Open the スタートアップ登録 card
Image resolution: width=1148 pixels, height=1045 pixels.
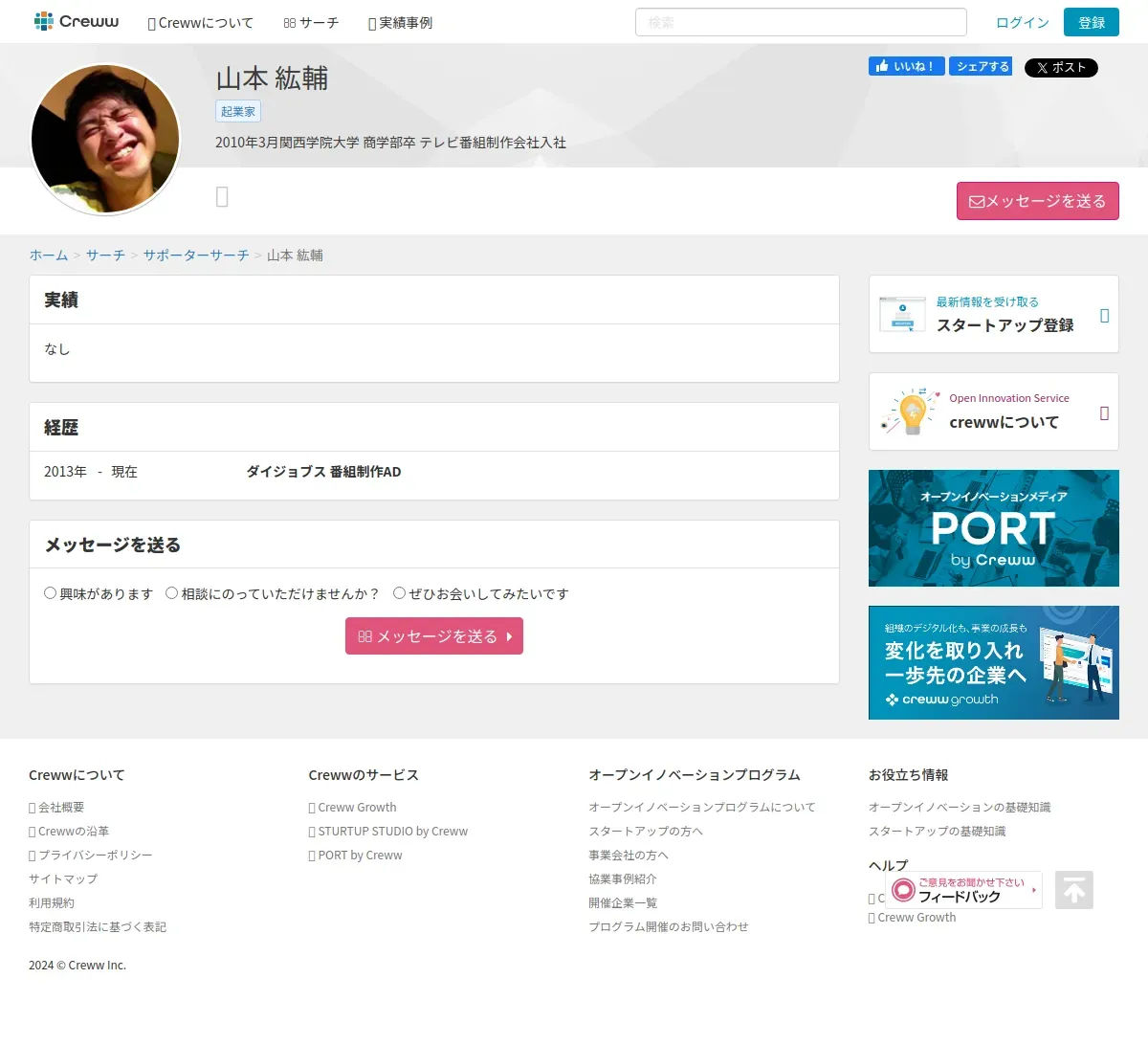pos(994,315)
